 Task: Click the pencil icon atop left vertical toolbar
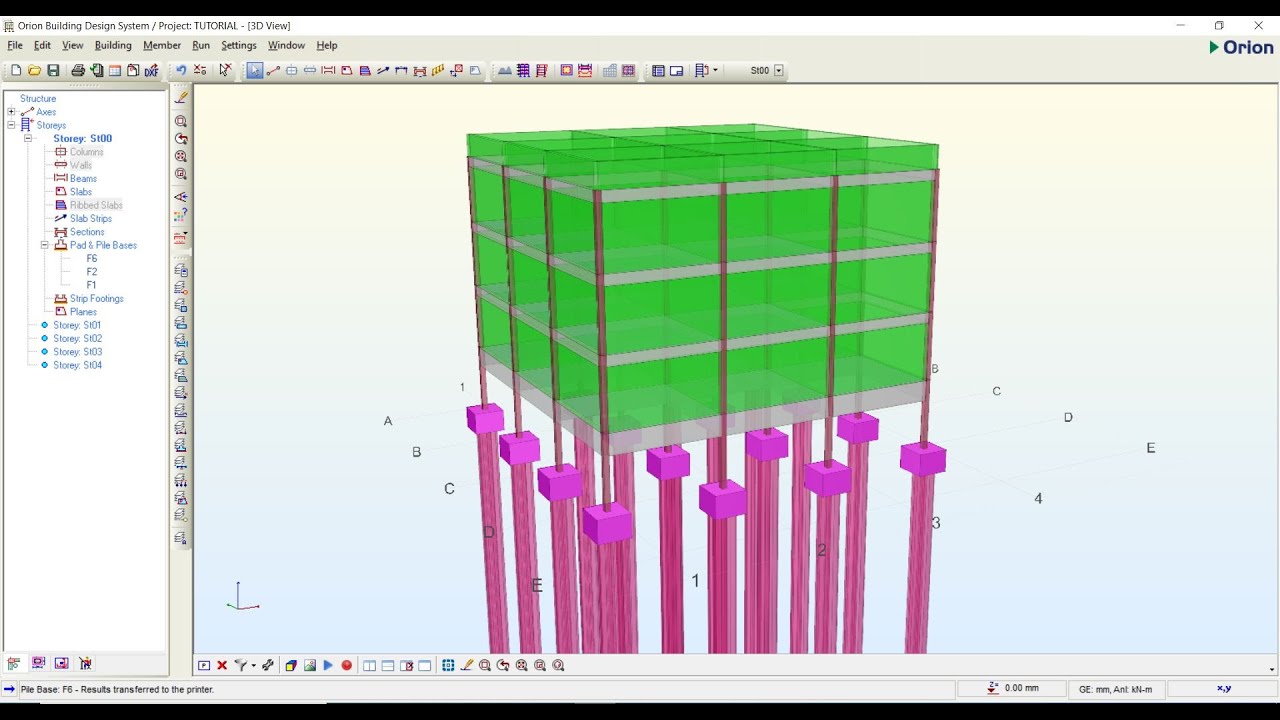pyautogui.click(x=181, y=98)
